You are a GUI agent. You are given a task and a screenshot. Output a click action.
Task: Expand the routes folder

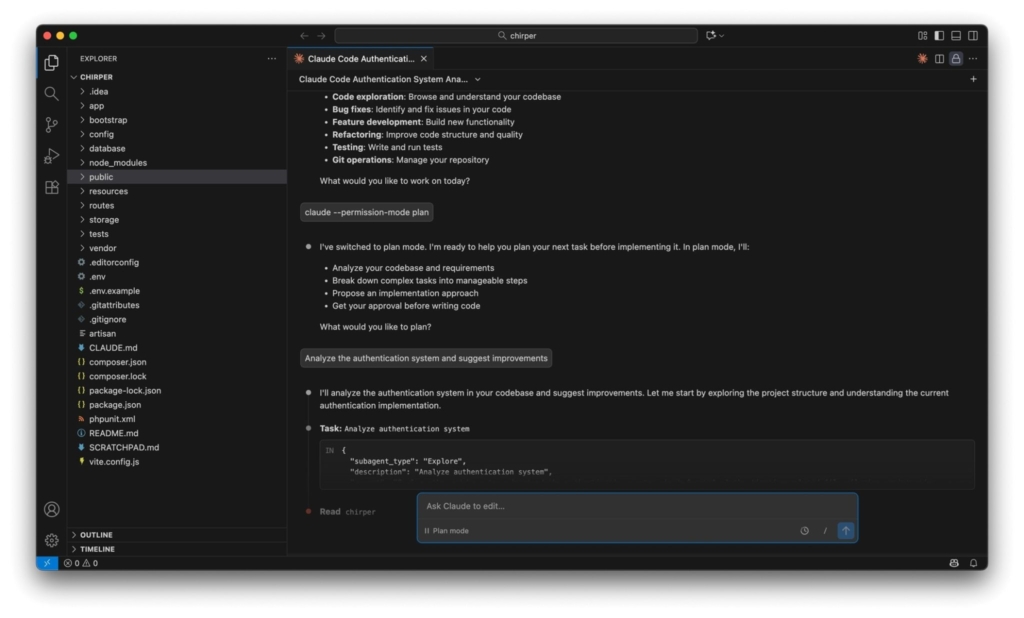(177, 205)
